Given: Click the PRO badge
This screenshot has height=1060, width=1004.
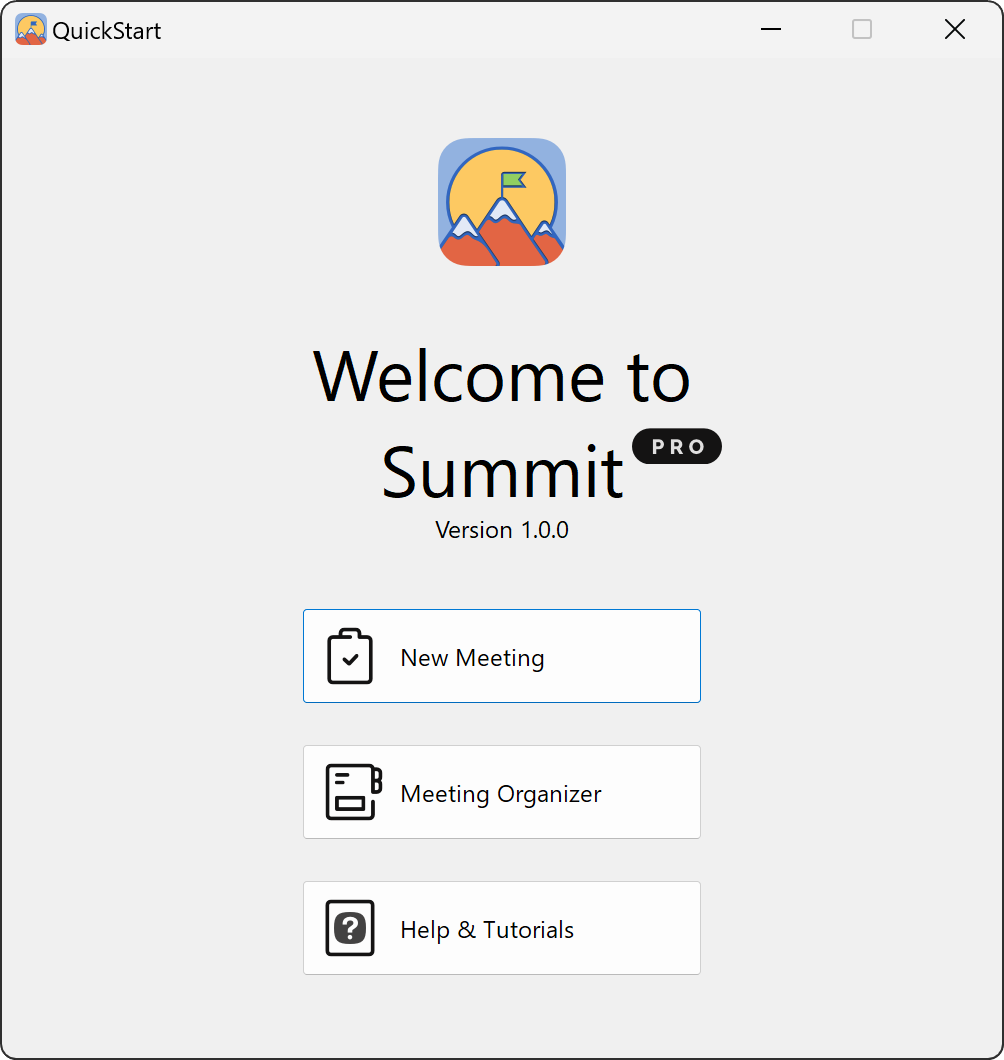Looking at the screenshot, I should click(x=677, y=446).
